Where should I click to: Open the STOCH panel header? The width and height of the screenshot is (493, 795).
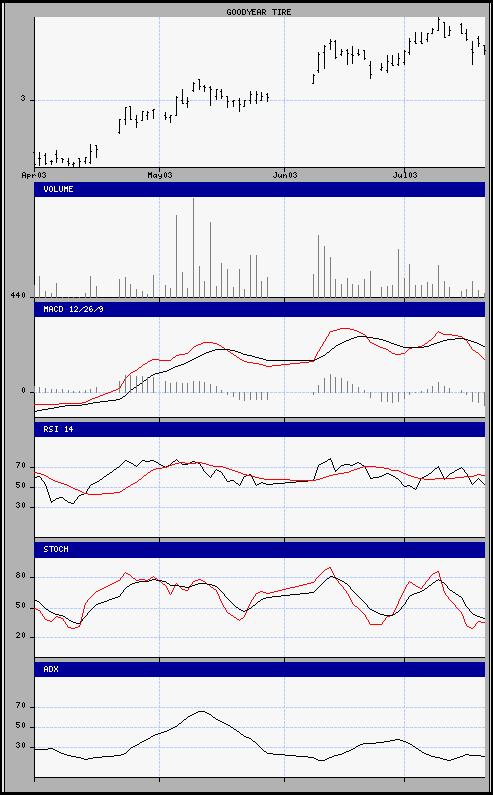(260, 549)
